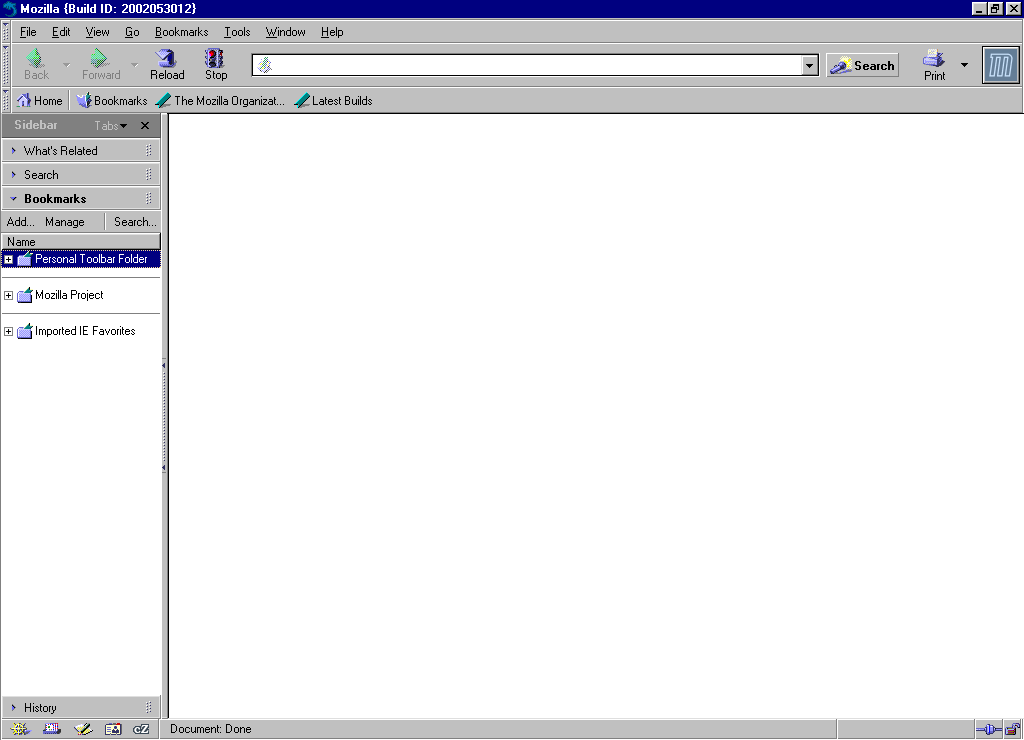Open the Bookmarks menu in the menu bar

coord(182,32)
